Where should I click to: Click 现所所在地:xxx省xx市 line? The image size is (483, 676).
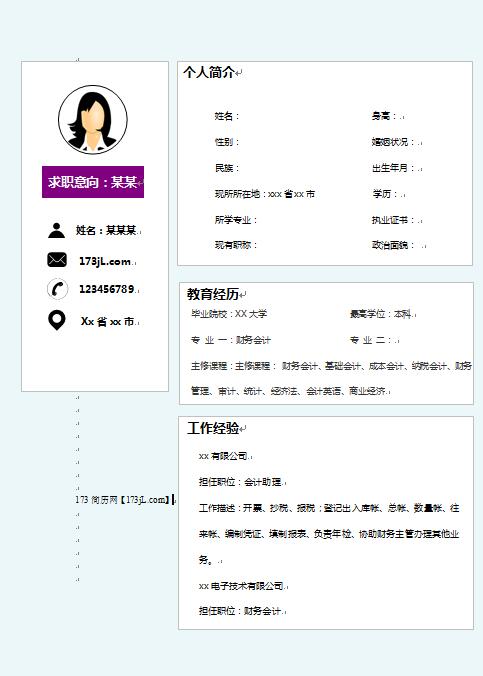point(265,194)
